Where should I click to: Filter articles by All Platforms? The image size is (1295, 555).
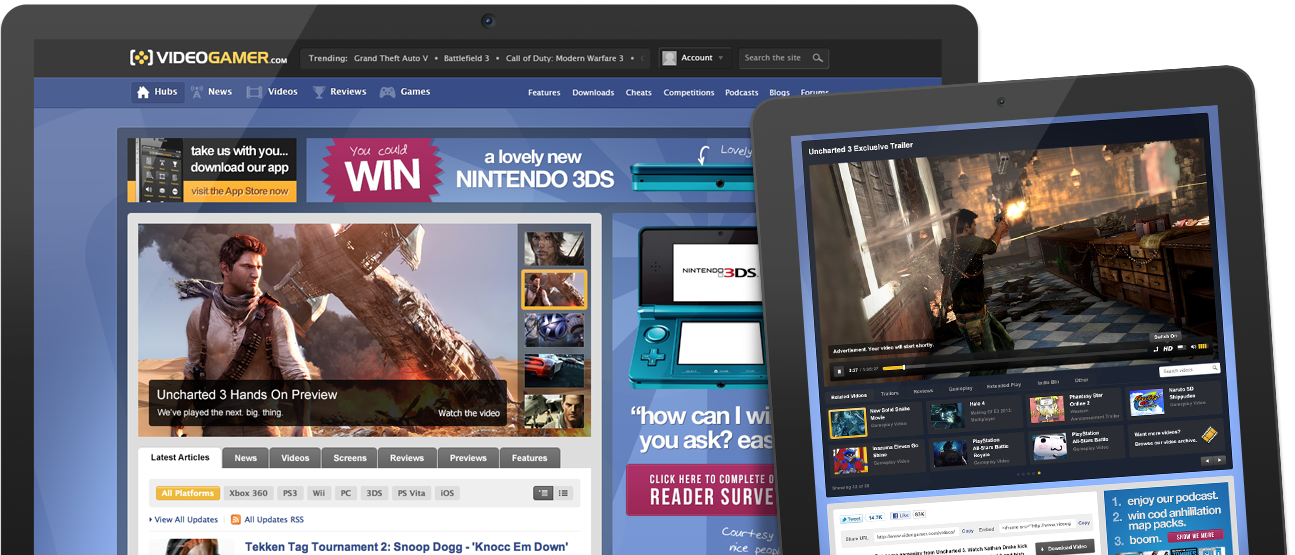[x=188, y=493]
